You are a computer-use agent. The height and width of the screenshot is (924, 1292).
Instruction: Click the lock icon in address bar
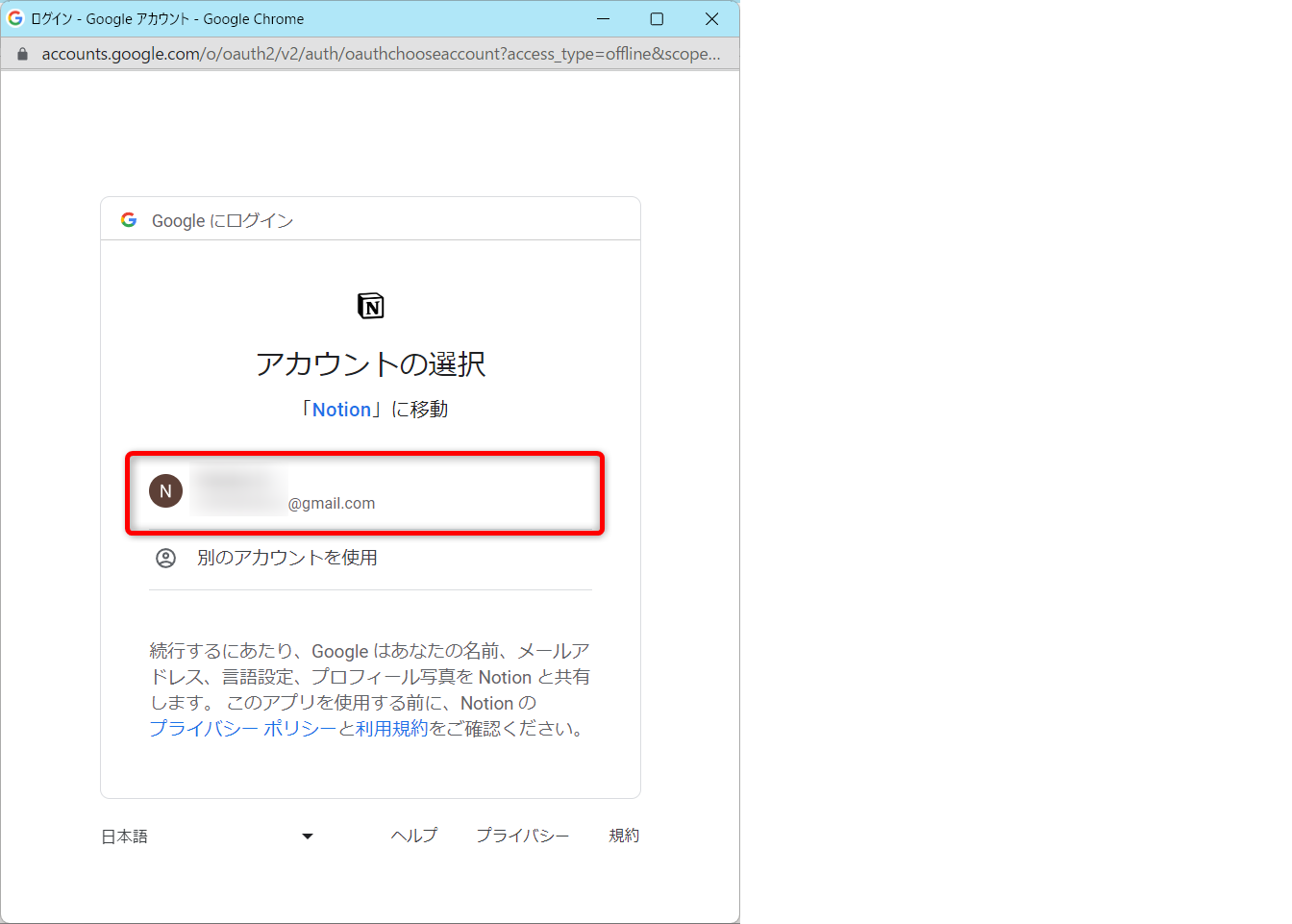(x=22, y=55)
